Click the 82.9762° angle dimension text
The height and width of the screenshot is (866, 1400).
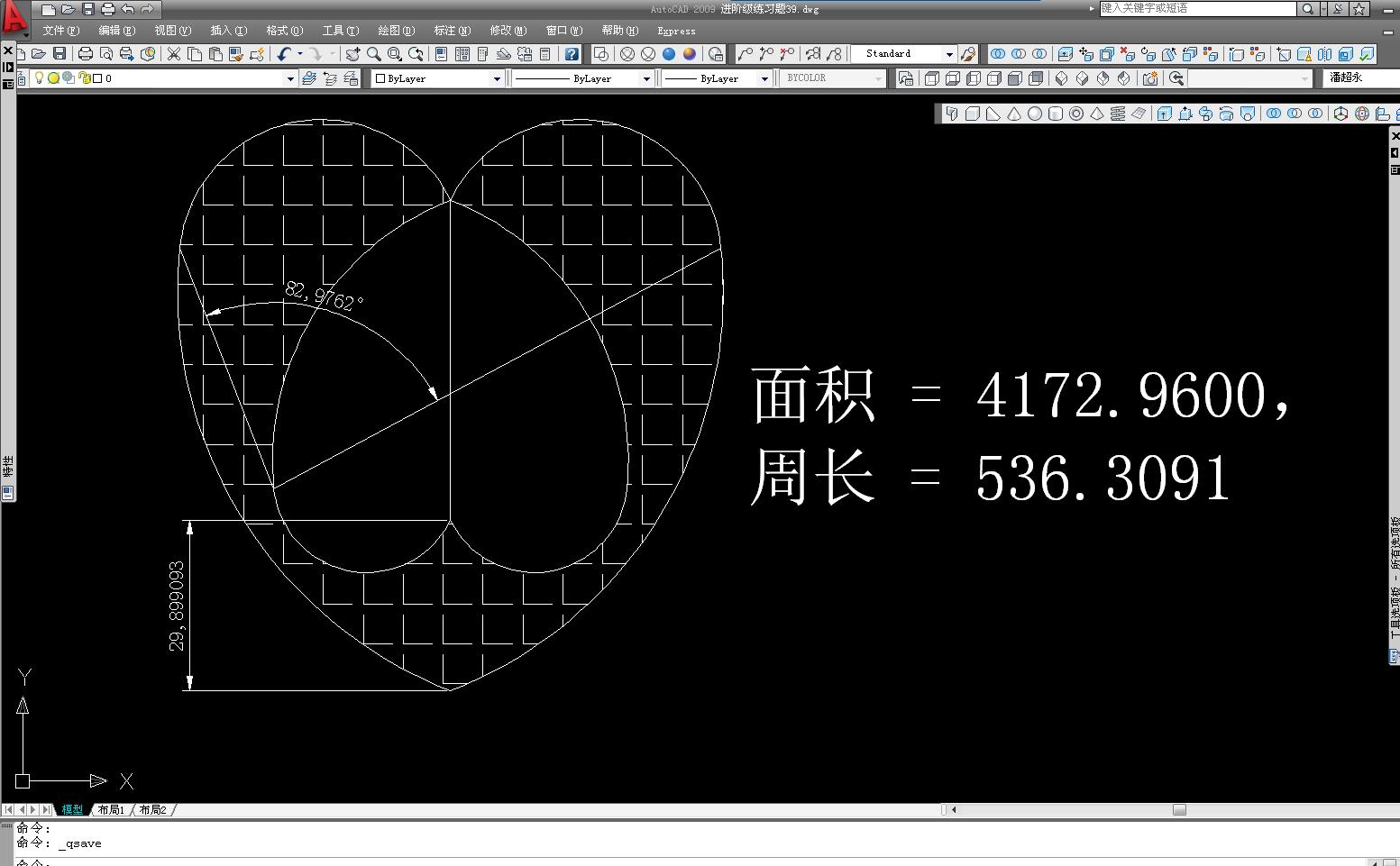click(x=325, y=296)
